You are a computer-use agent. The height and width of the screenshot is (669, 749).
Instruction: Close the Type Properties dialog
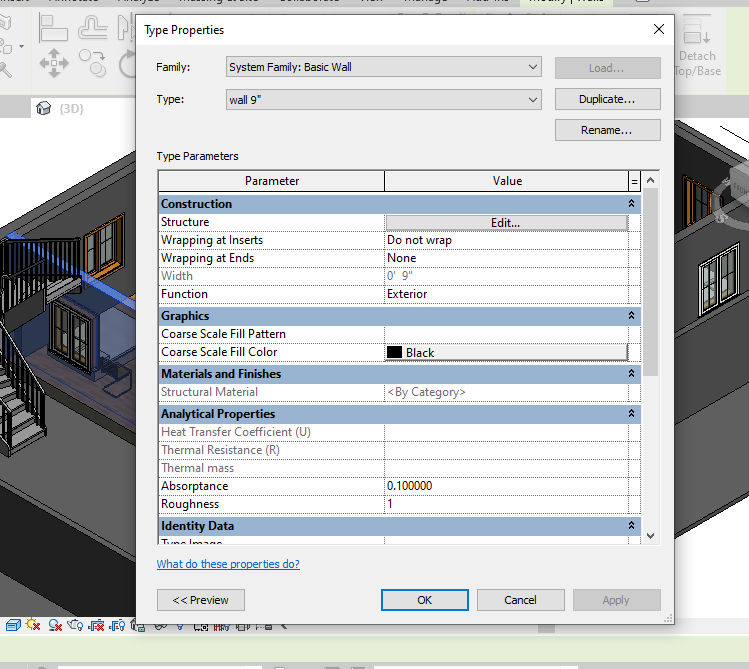click(659, 30)
